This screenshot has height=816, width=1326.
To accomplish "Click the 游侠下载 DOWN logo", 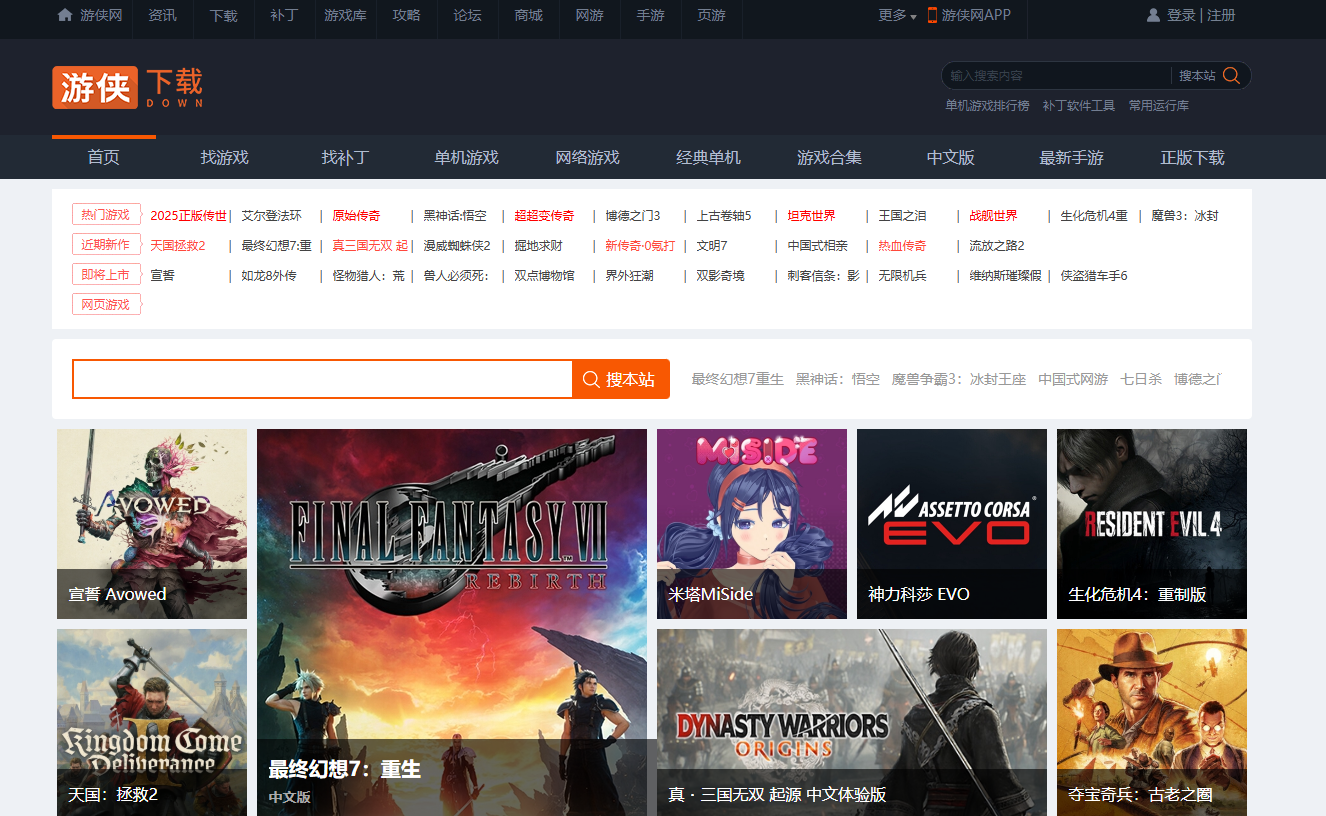I will tap(128, 87).
